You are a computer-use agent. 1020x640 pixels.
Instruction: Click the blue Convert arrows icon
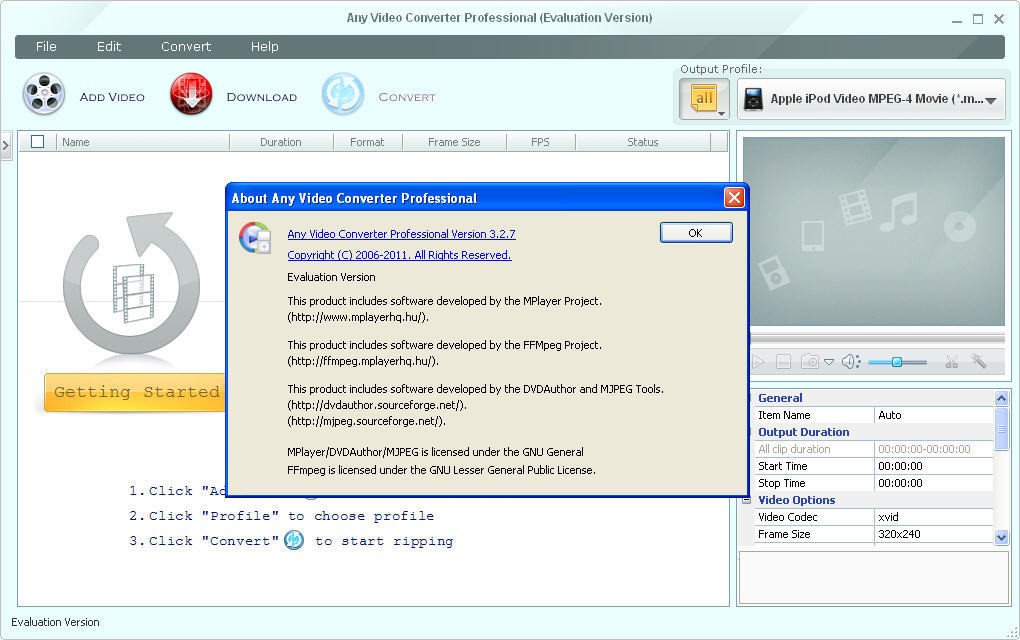343,94
